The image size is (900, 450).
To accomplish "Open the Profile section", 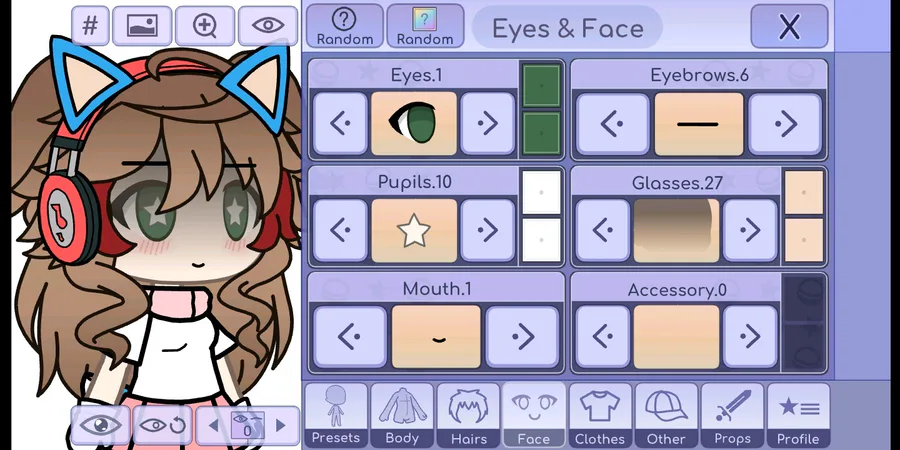I will (798, 416).
